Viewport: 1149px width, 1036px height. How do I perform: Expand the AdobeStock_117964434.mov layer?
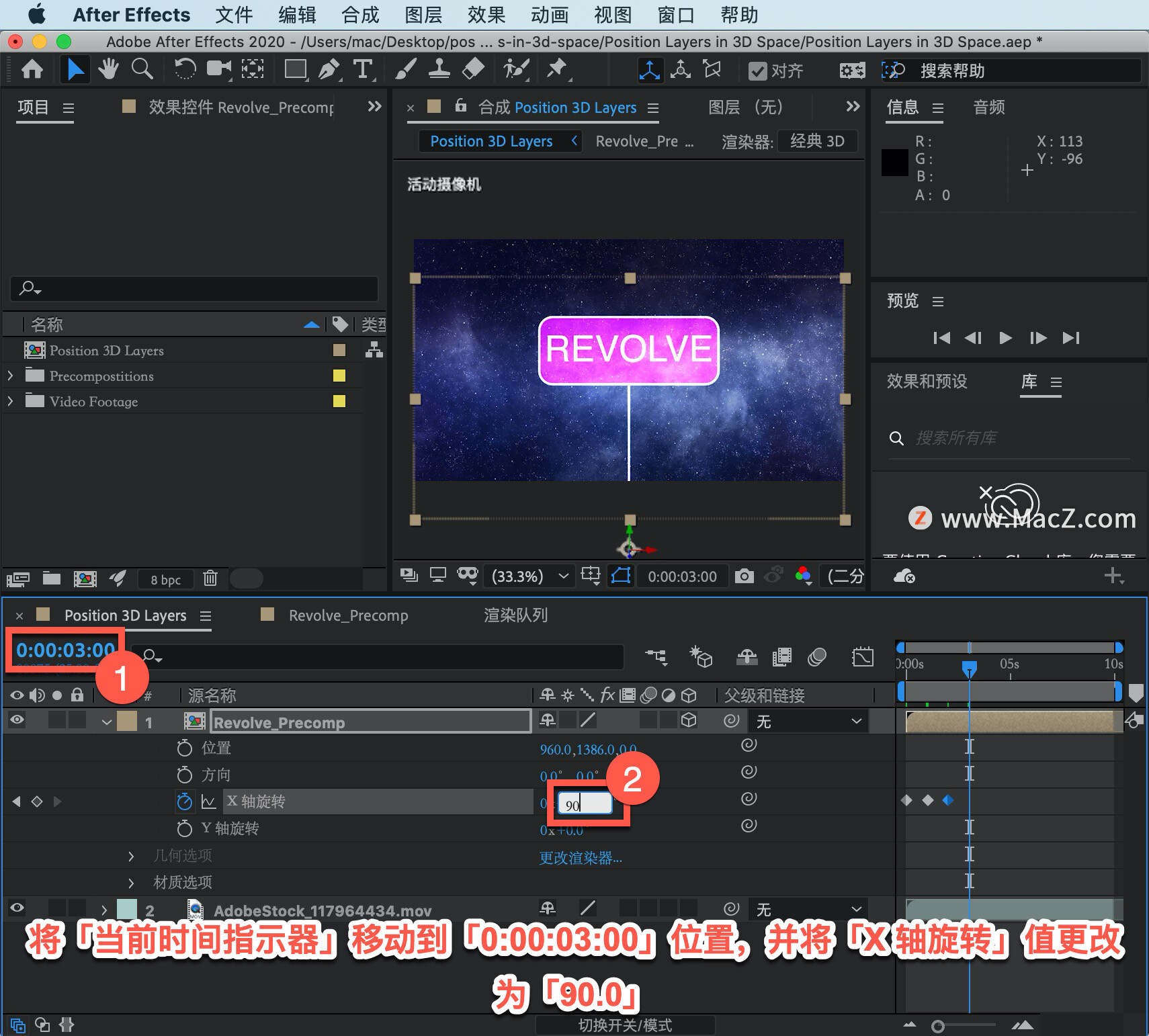click(x=104, y=910)
